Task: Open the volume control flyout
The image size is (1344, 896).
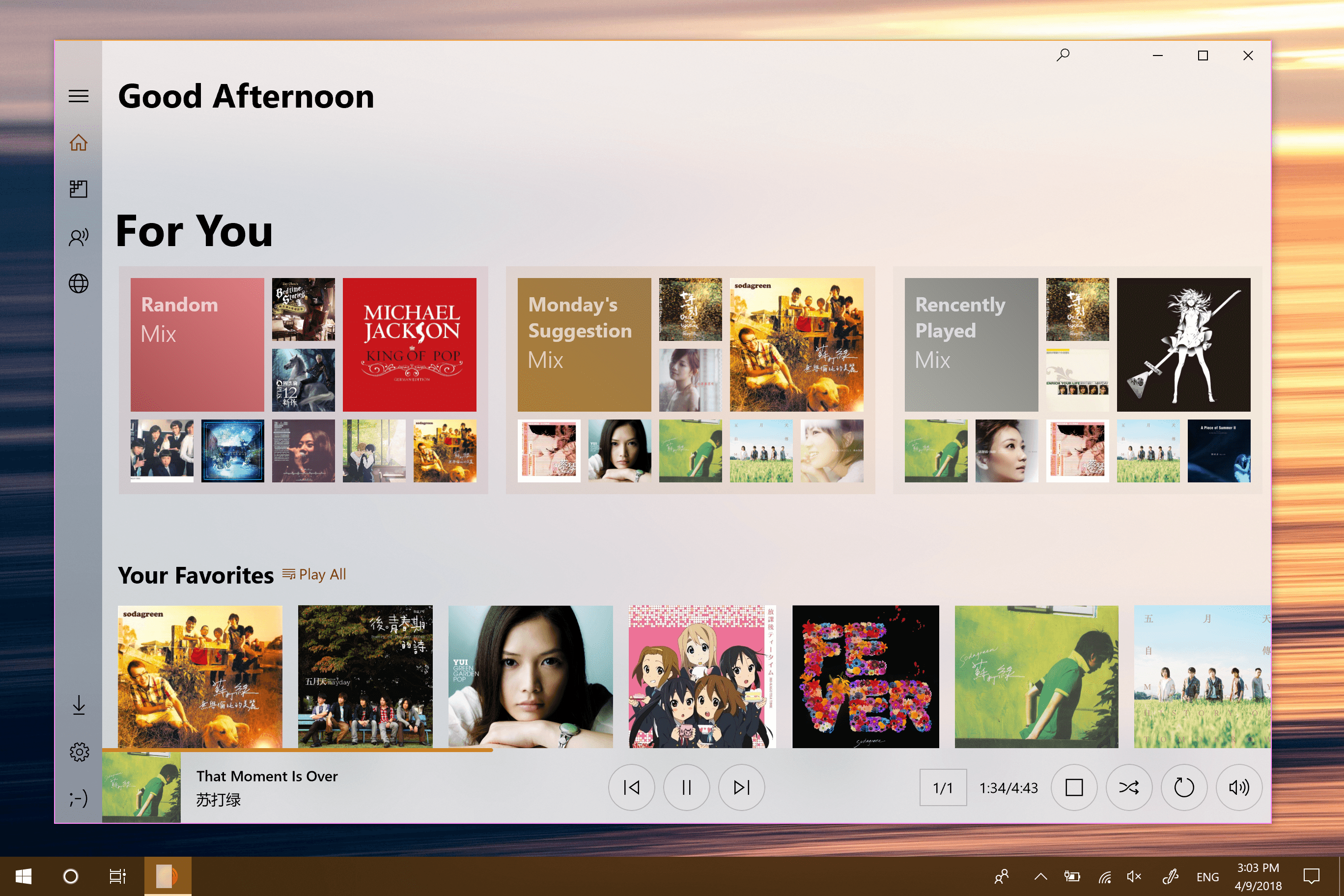Action: point(1238,787)
